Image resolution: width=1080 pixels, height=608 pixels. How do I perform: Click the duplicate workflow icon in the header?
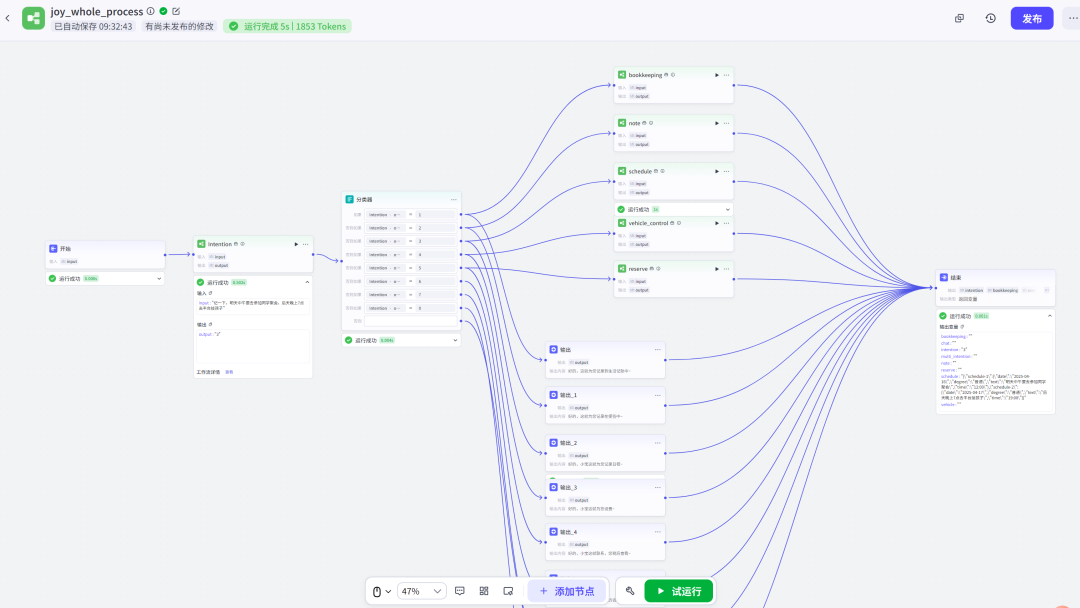point(959,18)
